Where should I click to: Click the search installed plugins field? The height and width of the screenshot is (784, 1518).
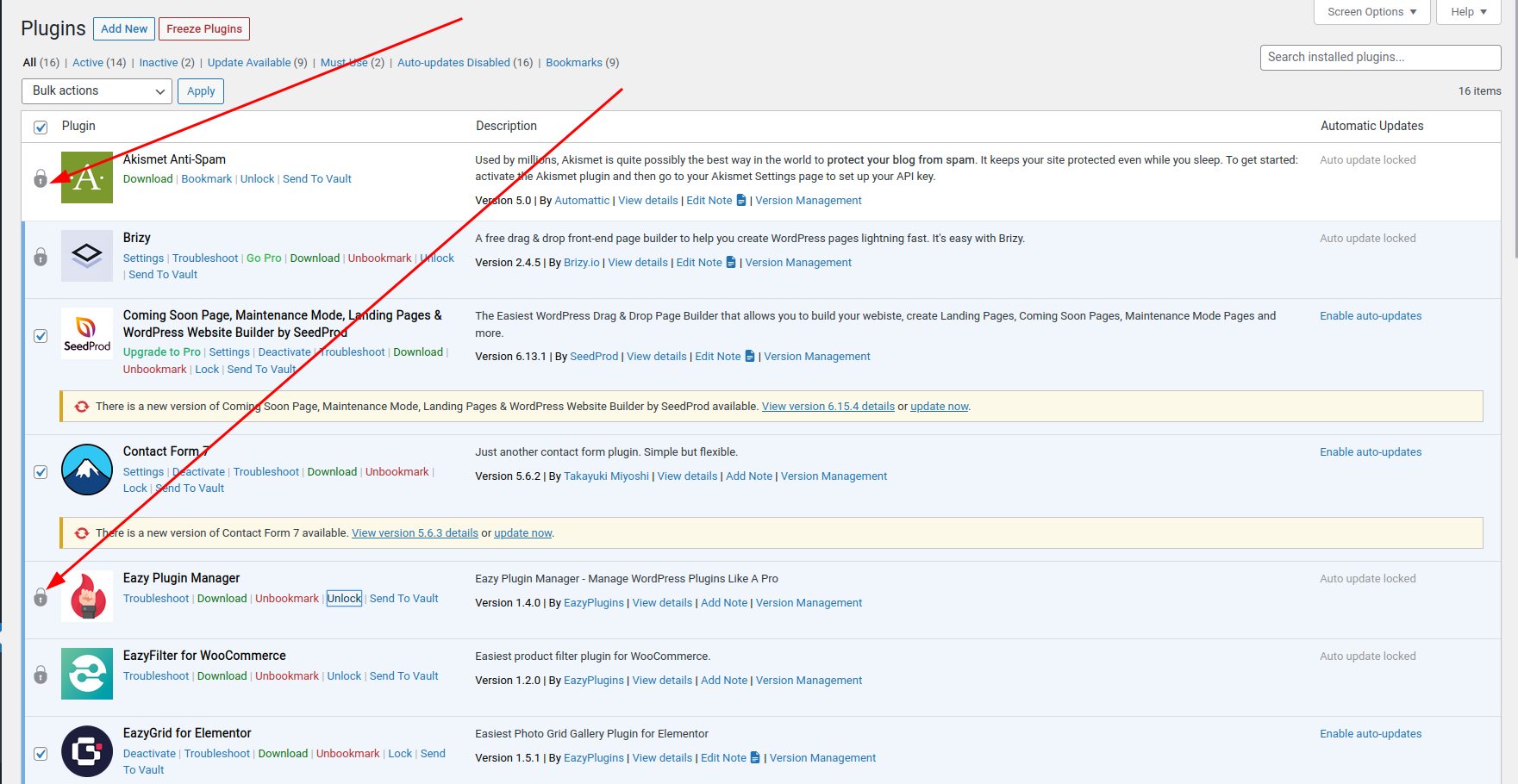1379,57
